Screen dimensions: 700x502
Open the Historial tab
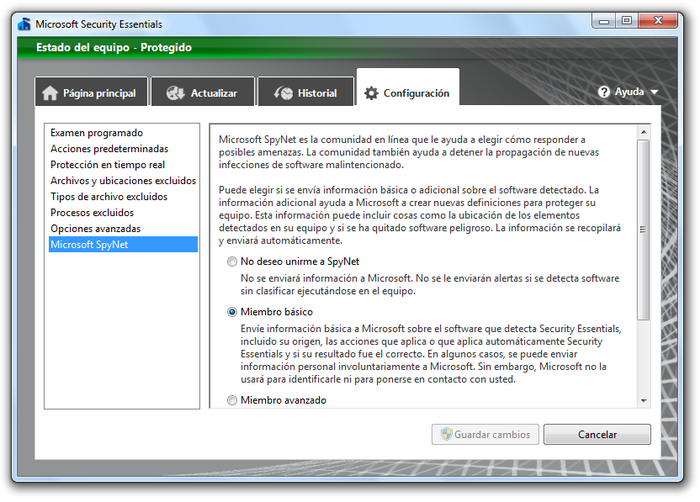[x=306, y=92]
